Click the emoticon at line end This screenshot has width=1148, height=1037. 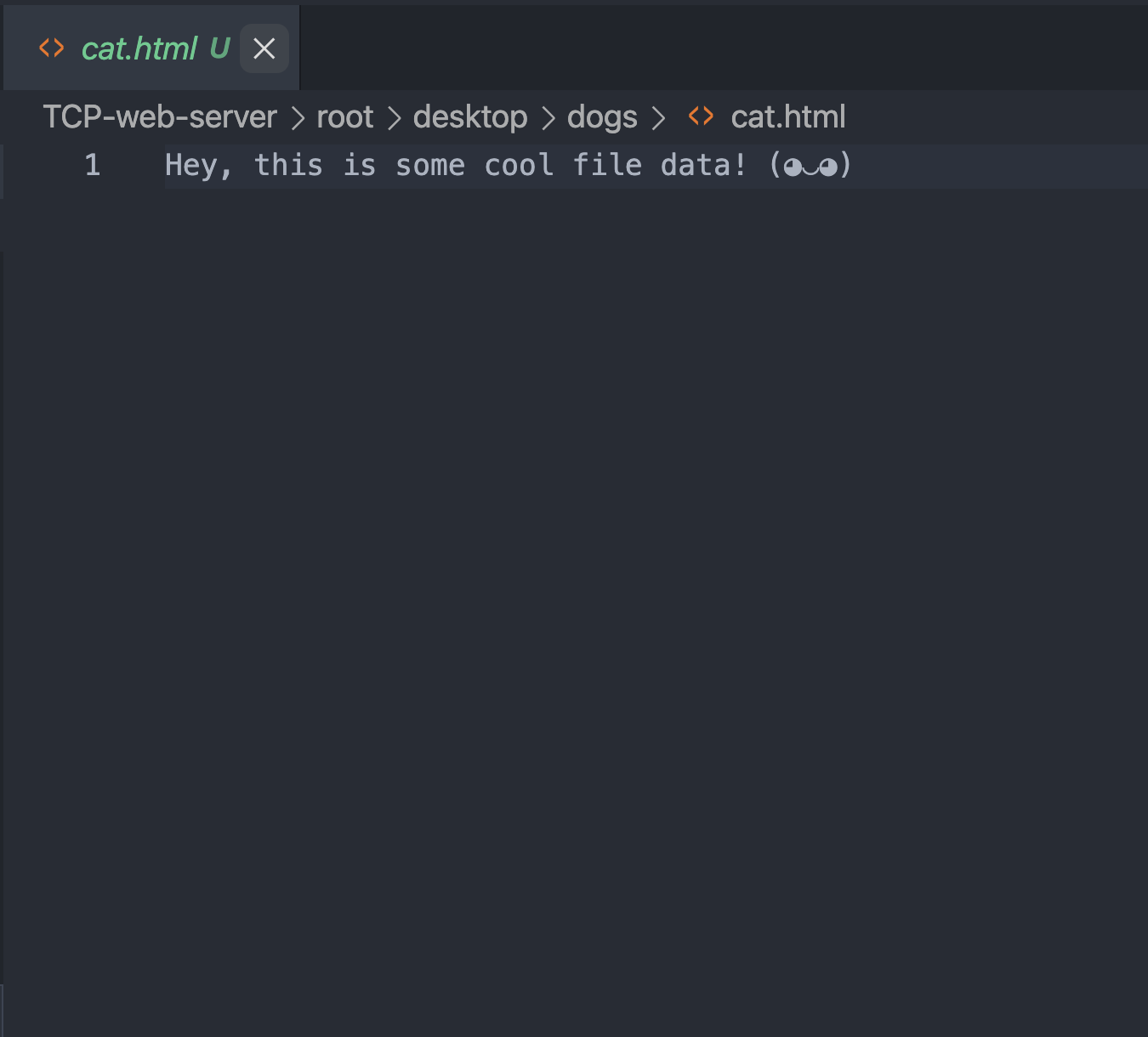click(810, 165)
